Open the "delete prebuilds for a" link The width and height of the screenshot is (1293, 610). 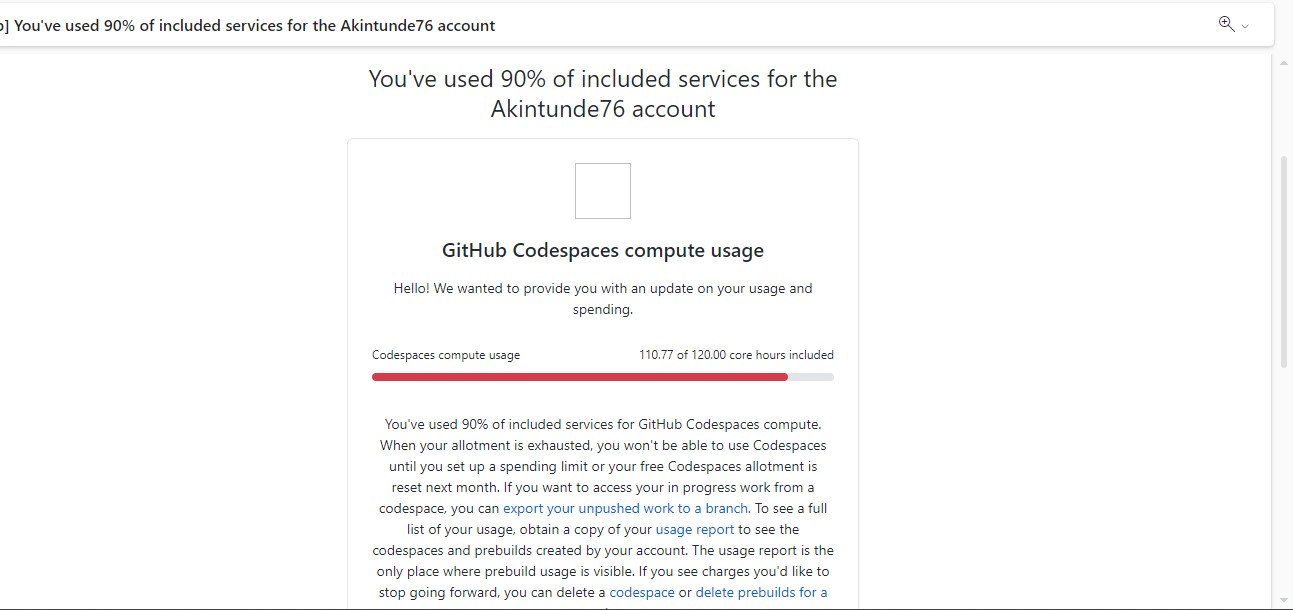point(763,592)
